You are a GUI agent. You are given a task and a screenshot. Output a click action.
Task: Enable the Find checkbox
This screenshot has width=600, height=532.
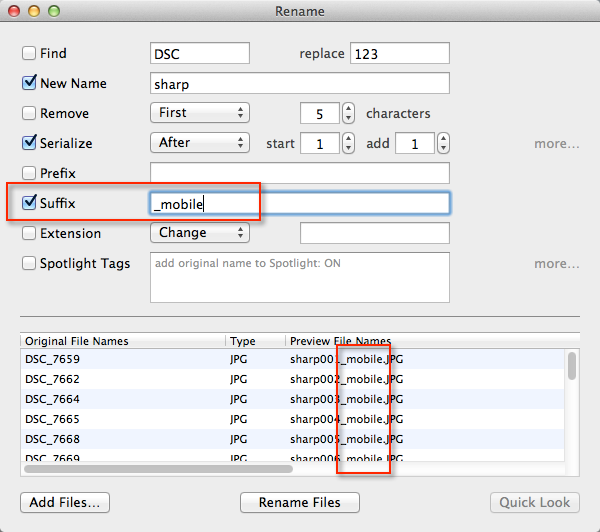click(x=29, y=53)
